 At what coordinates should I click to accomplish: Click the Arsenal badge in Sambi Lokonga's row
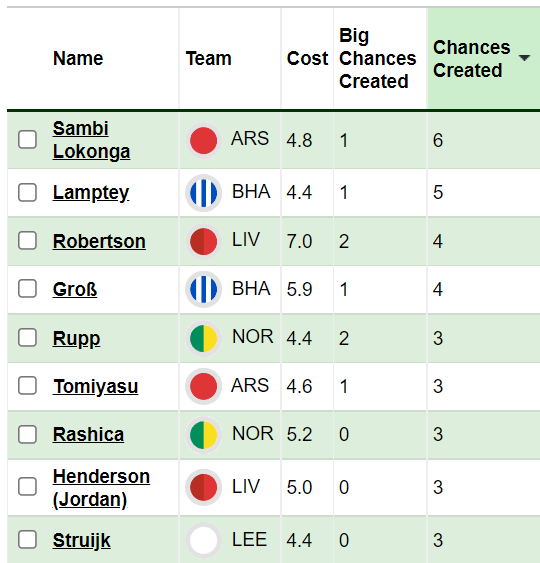click(x=203, y=140)
